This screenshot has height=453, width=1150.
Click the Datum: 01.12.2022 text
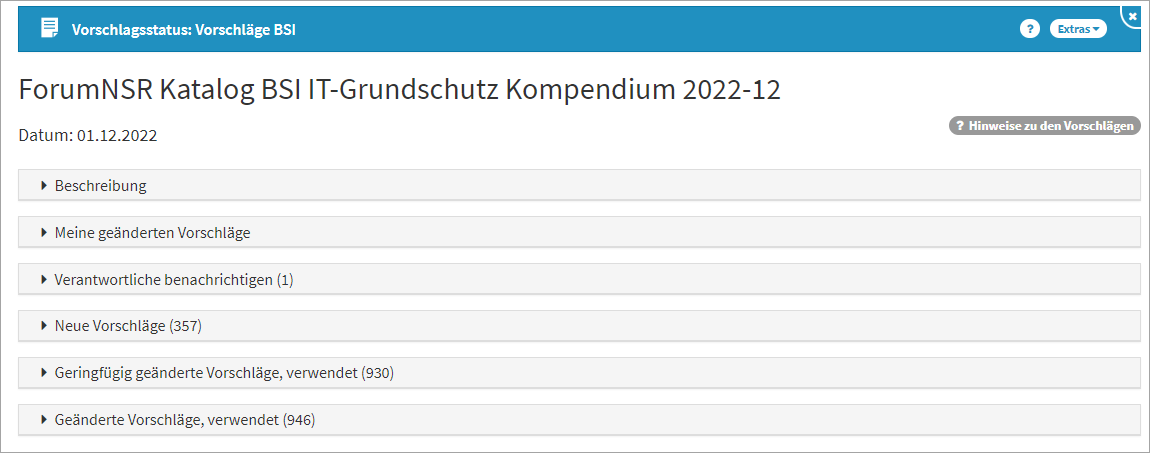tap(88, 136)
